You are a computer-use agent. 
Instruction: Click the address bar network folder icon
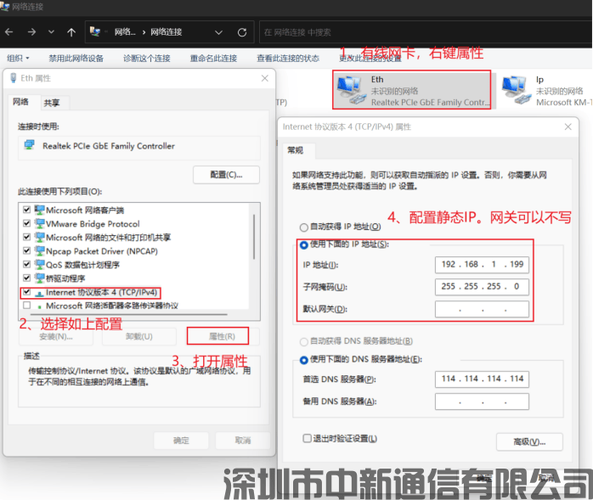click(95, 32)
